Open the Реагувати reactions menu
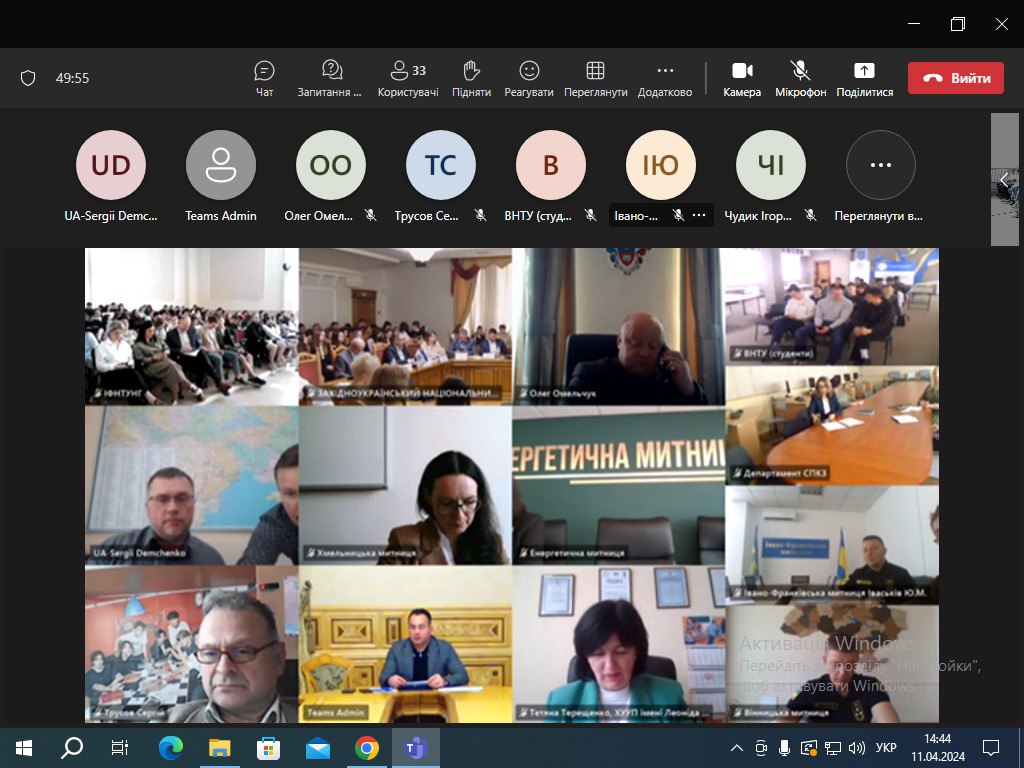The width and height of the screenshot is (1024, 768). [x=529, y=78]
